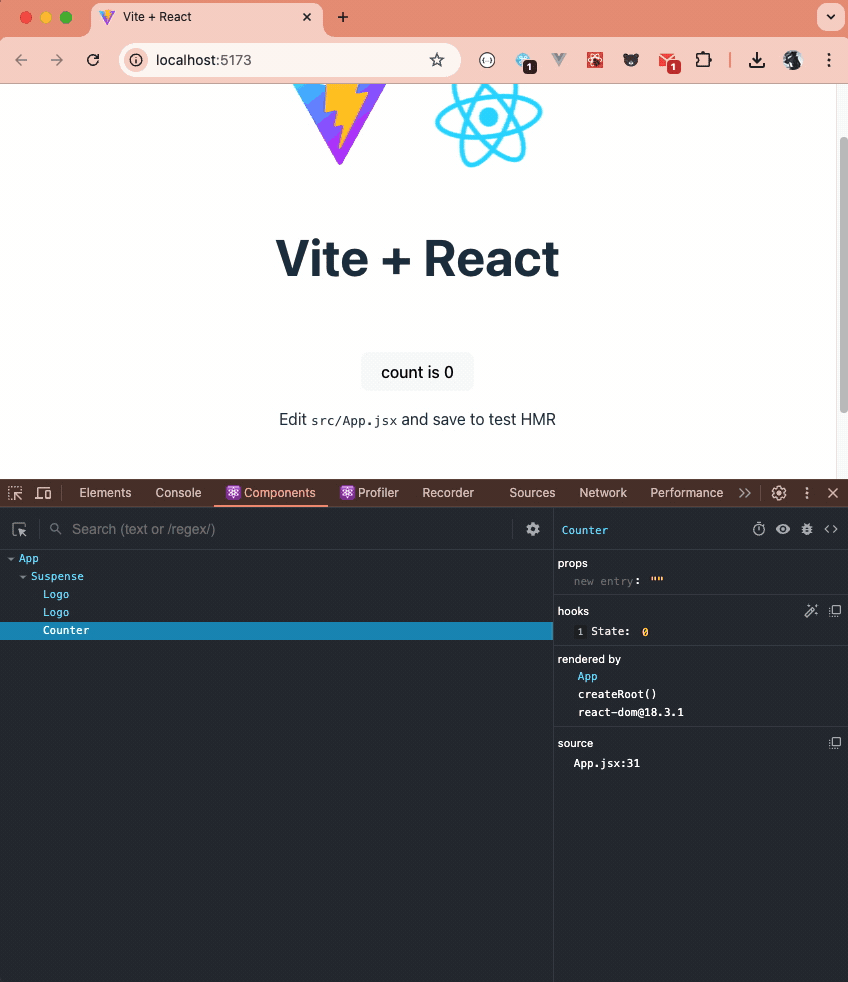Inspect matching DOM element with eye icon

[x=783, y=529]
